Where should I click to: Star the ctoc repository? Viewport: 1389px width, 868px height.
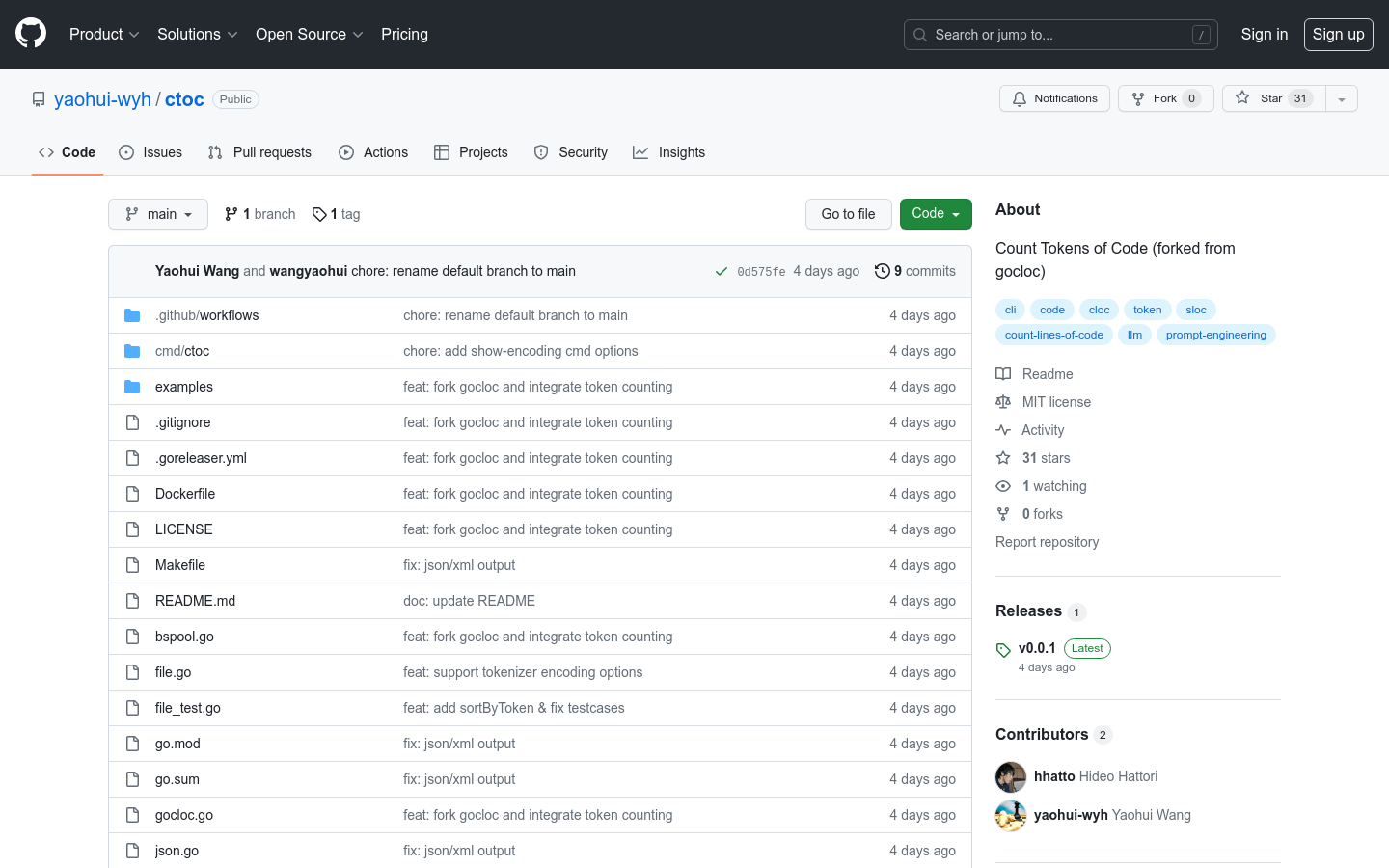pos(1274,98)
